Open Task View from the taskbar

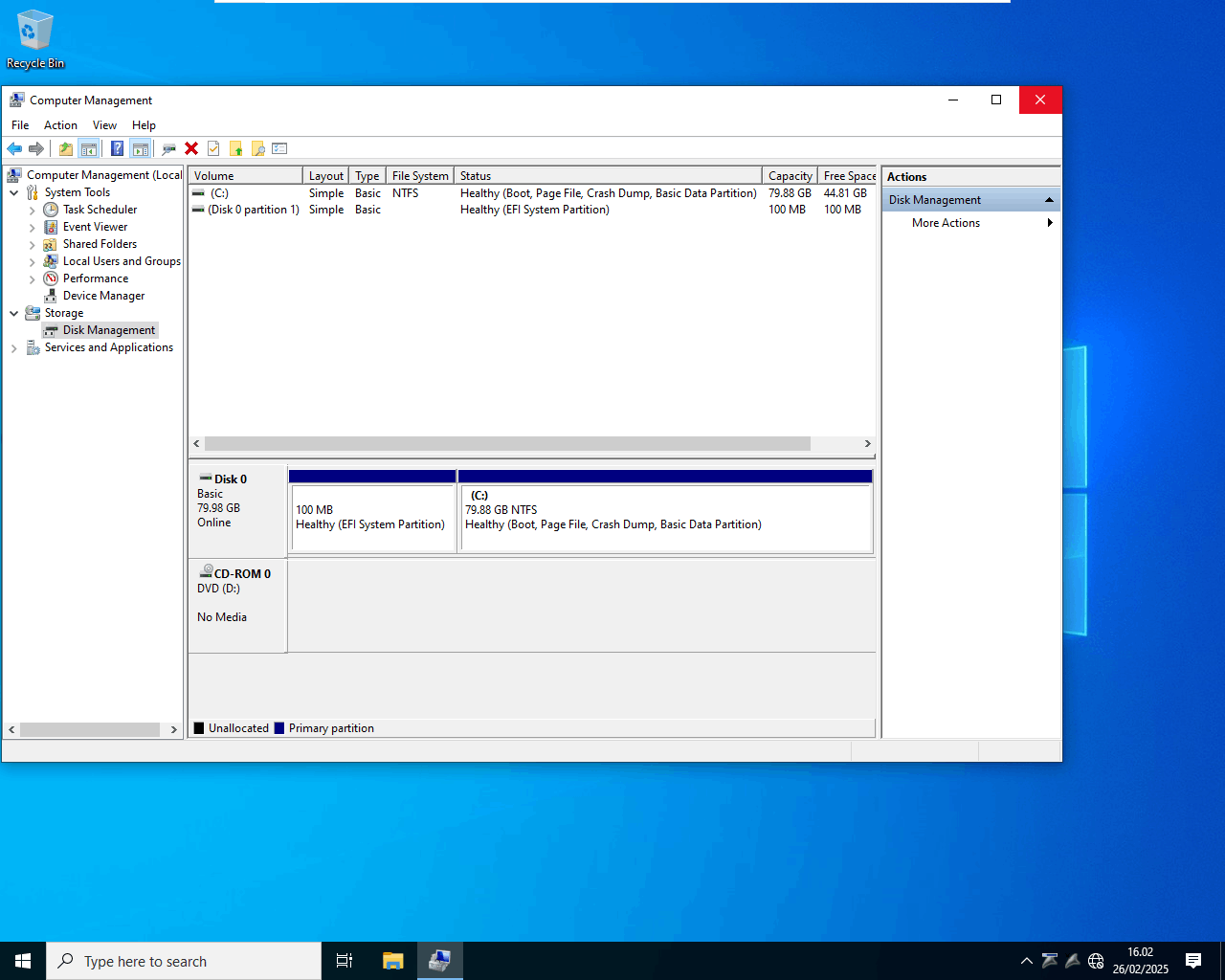(x=345, y=961)
